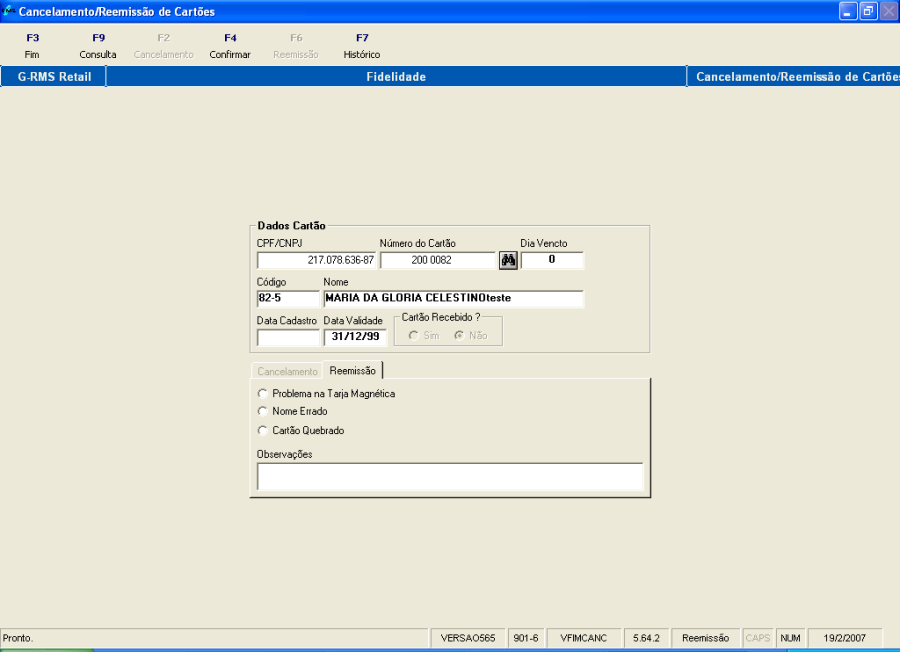Screen dimensions: 900x652
Task: Choose the Nome Errado reason
Action: point(293,412)
